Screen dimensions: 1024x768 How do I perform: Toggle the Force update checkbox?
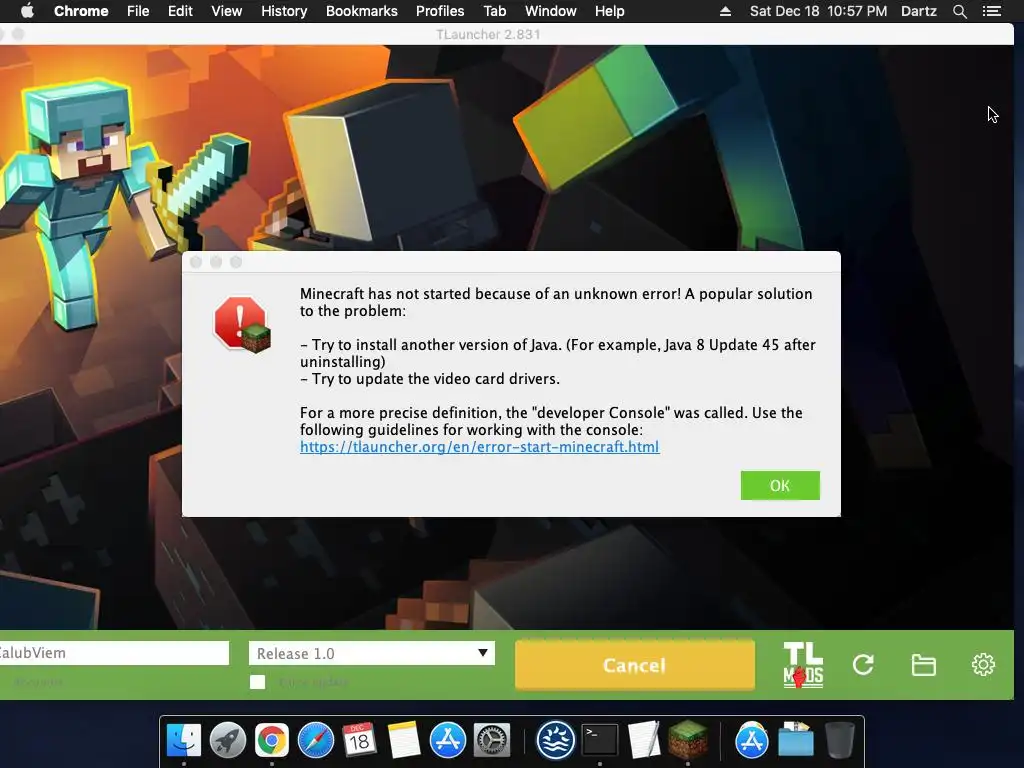(x=257, y=682)
